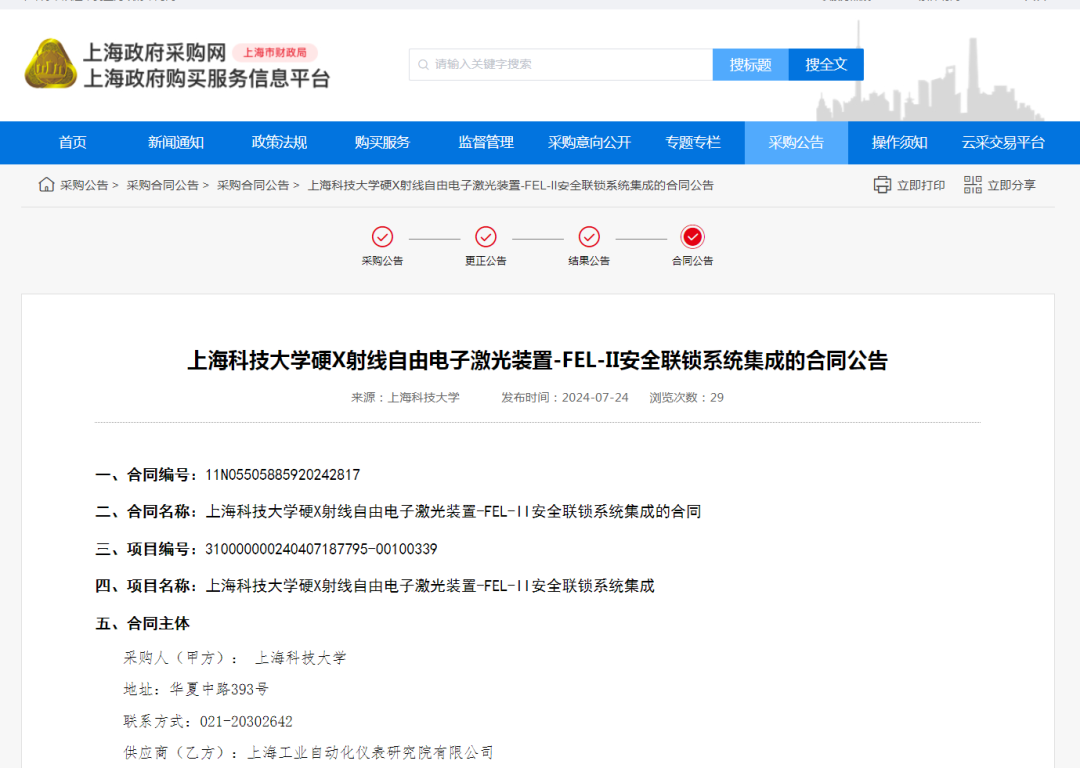Click the 更正公告 step check circle
The height and width of the screenshot is (768, 1080).
click(x=486, y=237)
